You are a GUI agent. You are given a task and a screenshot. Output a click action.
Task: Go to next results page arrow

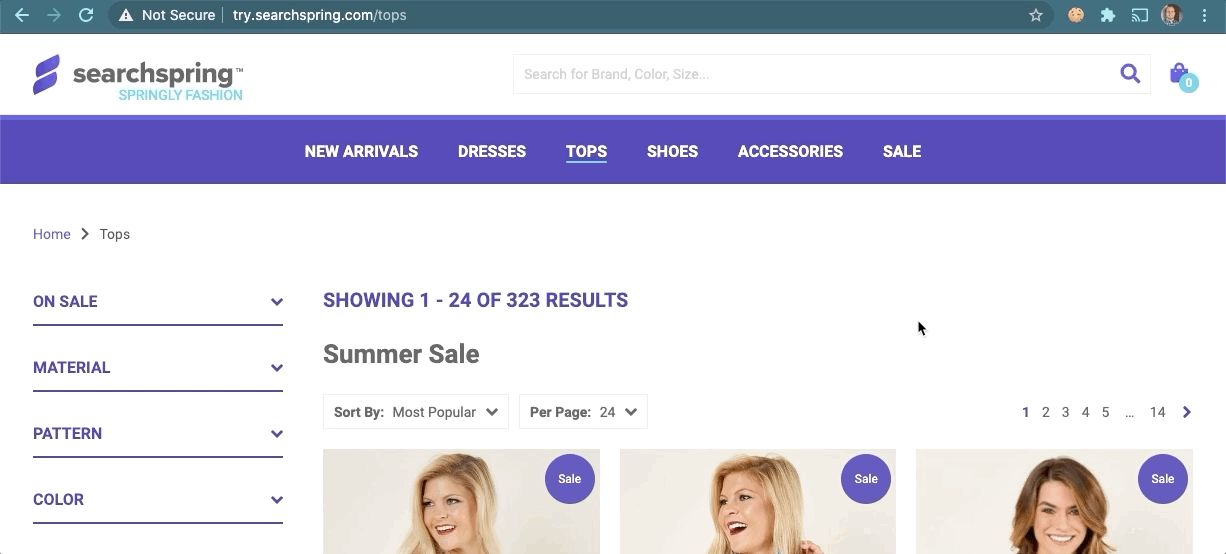tap(1187, 412)
